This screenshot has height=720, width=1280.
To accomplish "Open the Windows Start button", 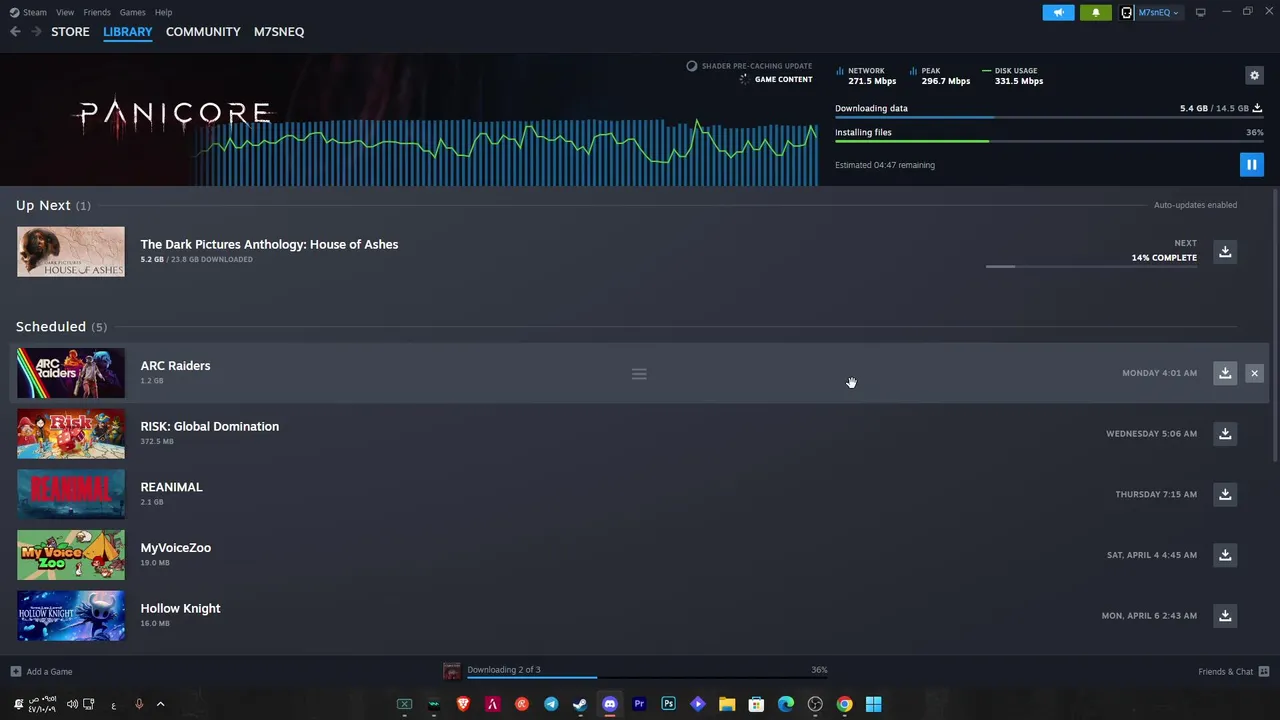I will pyautogui.click(x=874, y=704).
